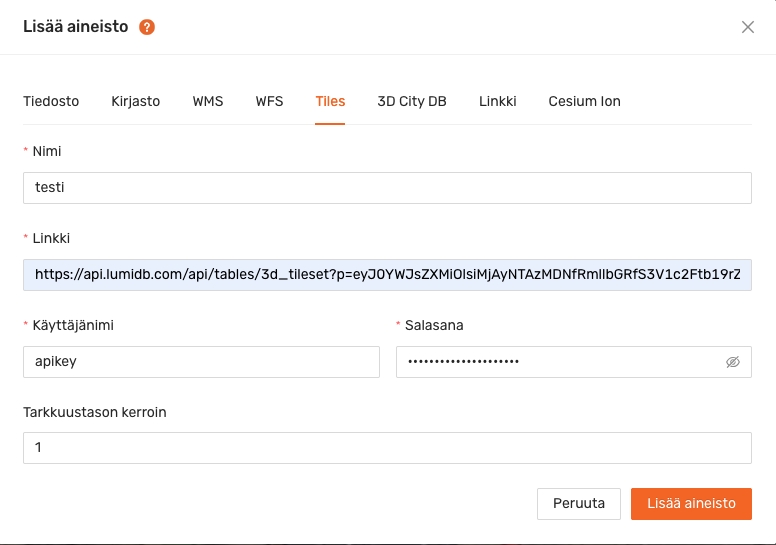Open the Linkki tab in tab bar
776x545 pixels.
pos(498,101)
